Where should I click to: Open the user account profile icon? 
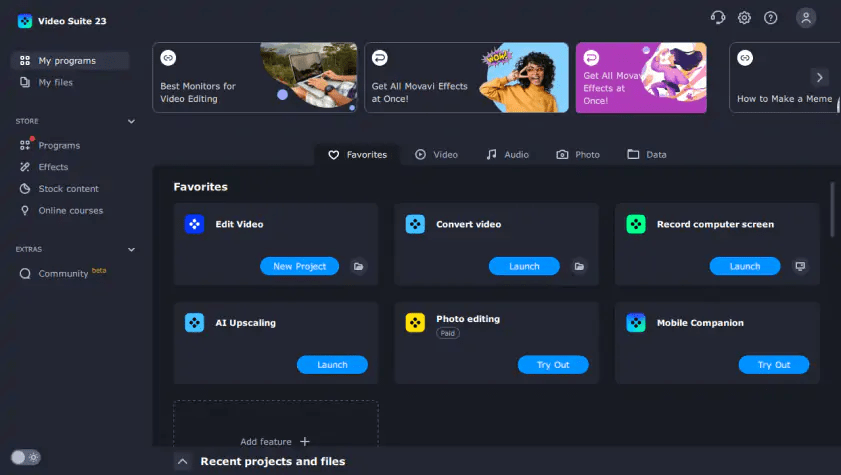[806, 18]
